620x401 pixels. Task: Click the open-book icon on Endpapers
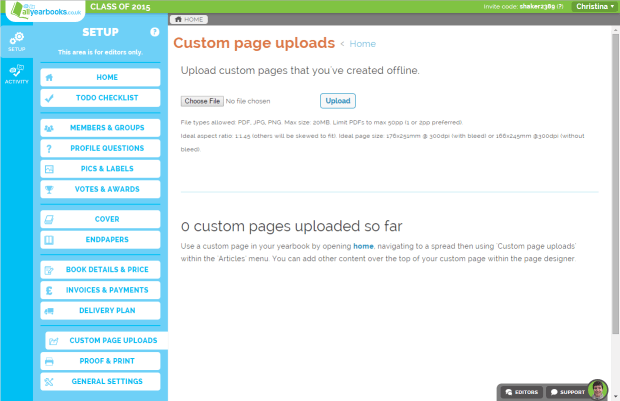[x=49, y=240]
